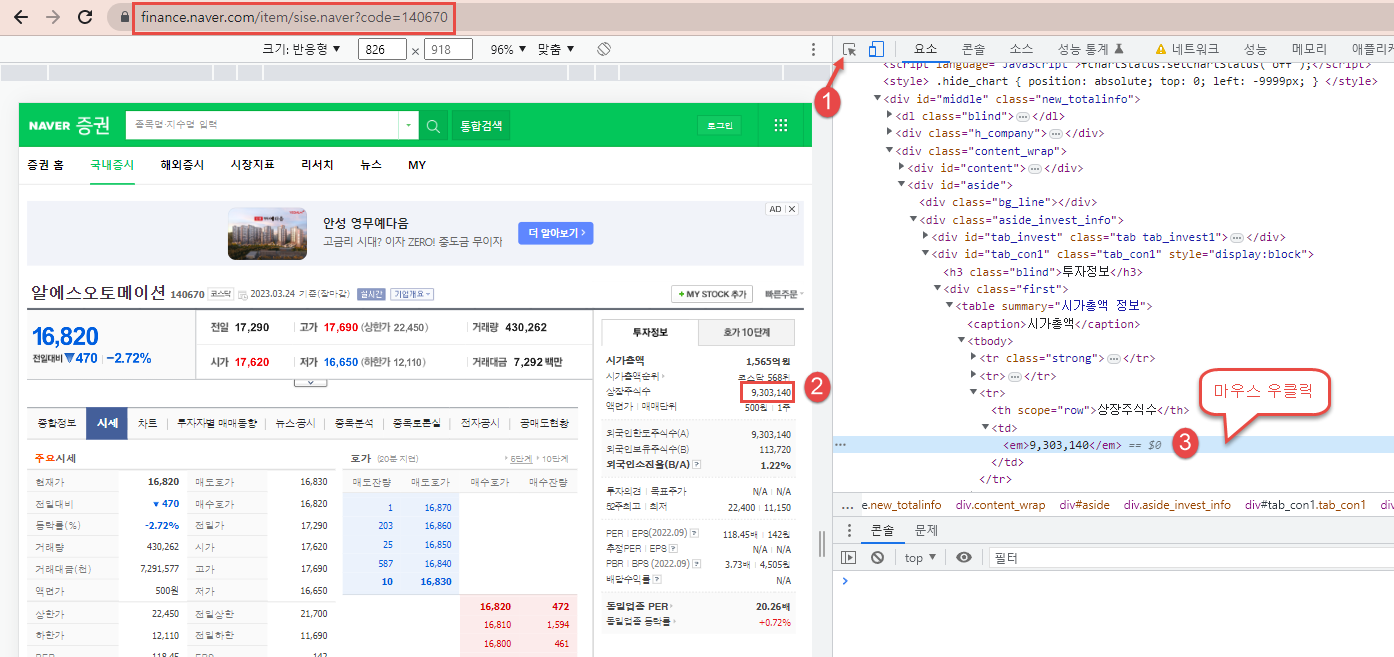Activate the inspect element picker icon

[850, 49]
